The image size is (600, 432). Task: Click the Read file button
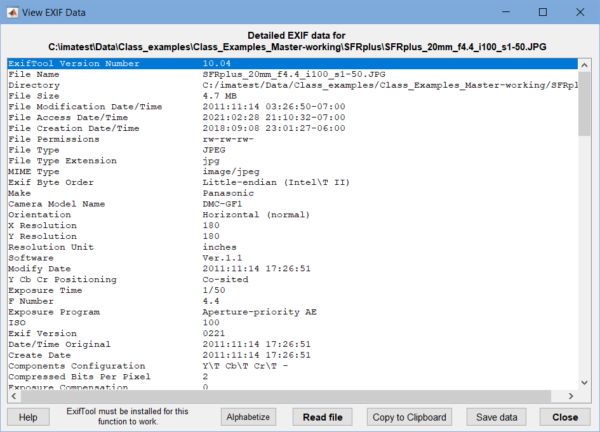pyautogui.click(x=322, y=416)
